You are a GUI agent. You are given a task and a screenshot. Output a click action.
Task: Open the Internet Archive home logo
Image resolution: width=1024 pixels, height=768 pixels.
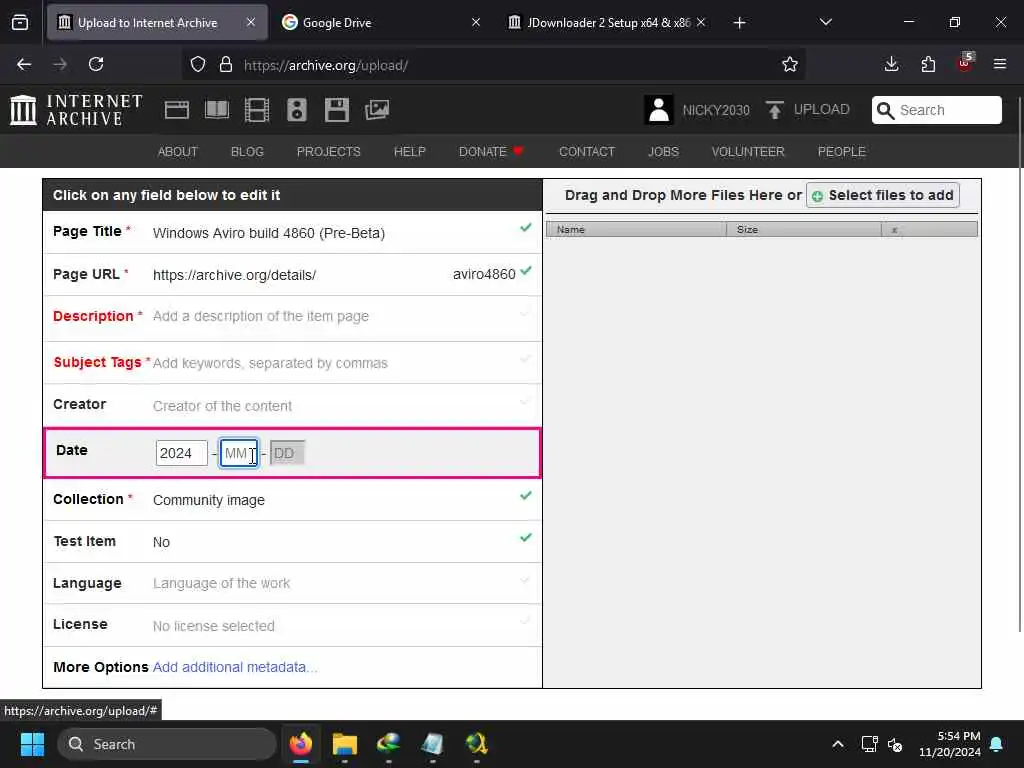click(x=76, y=110)
